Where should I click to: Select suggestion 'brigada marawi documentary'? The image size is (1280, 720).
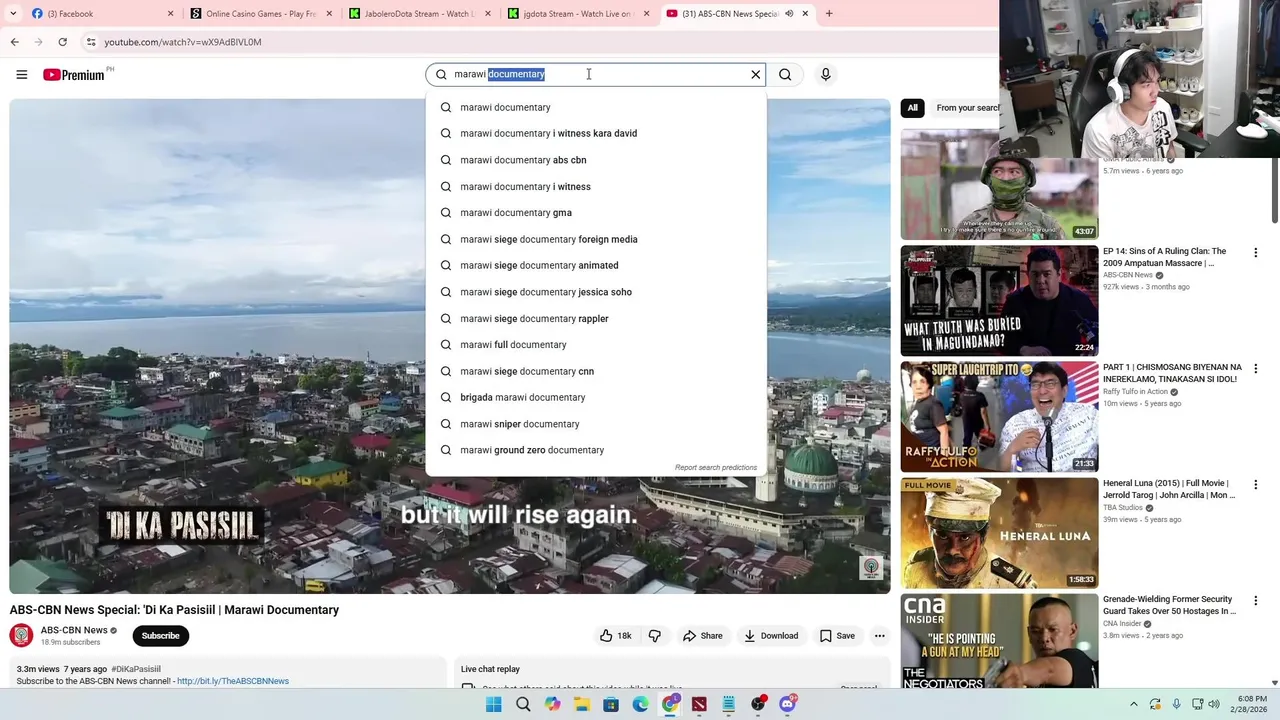pos(596,397)
